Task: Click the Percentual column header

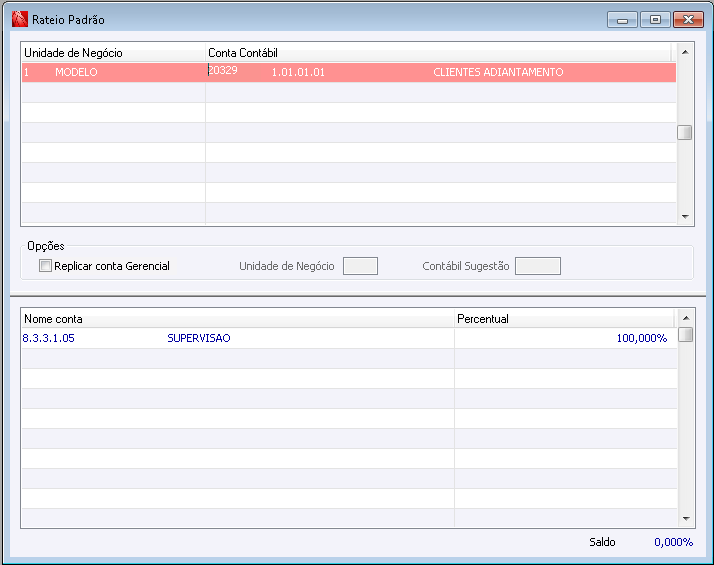Action: (x=564, y=319)
